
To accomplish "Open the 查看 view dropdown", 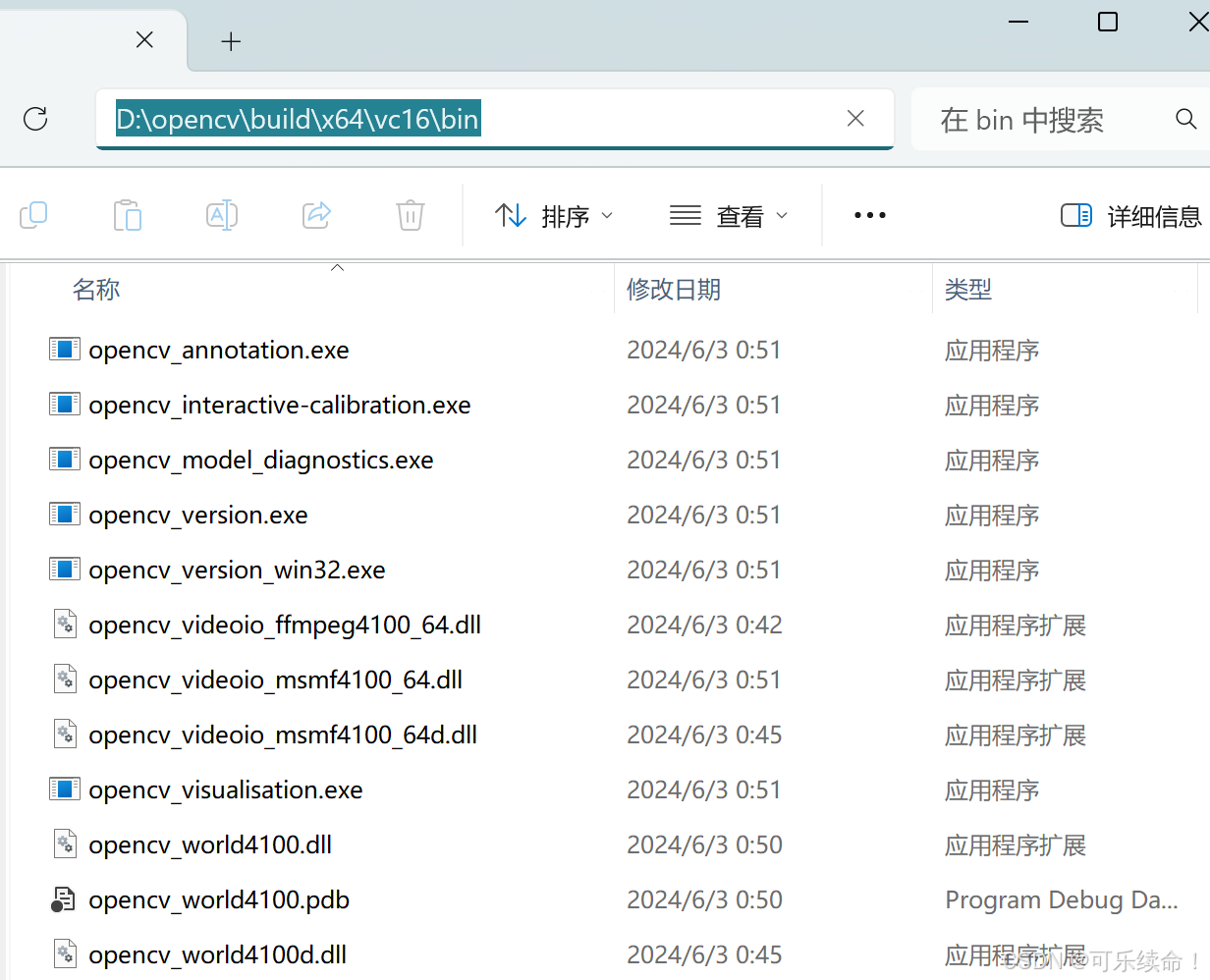I will [x=729, y=216].
